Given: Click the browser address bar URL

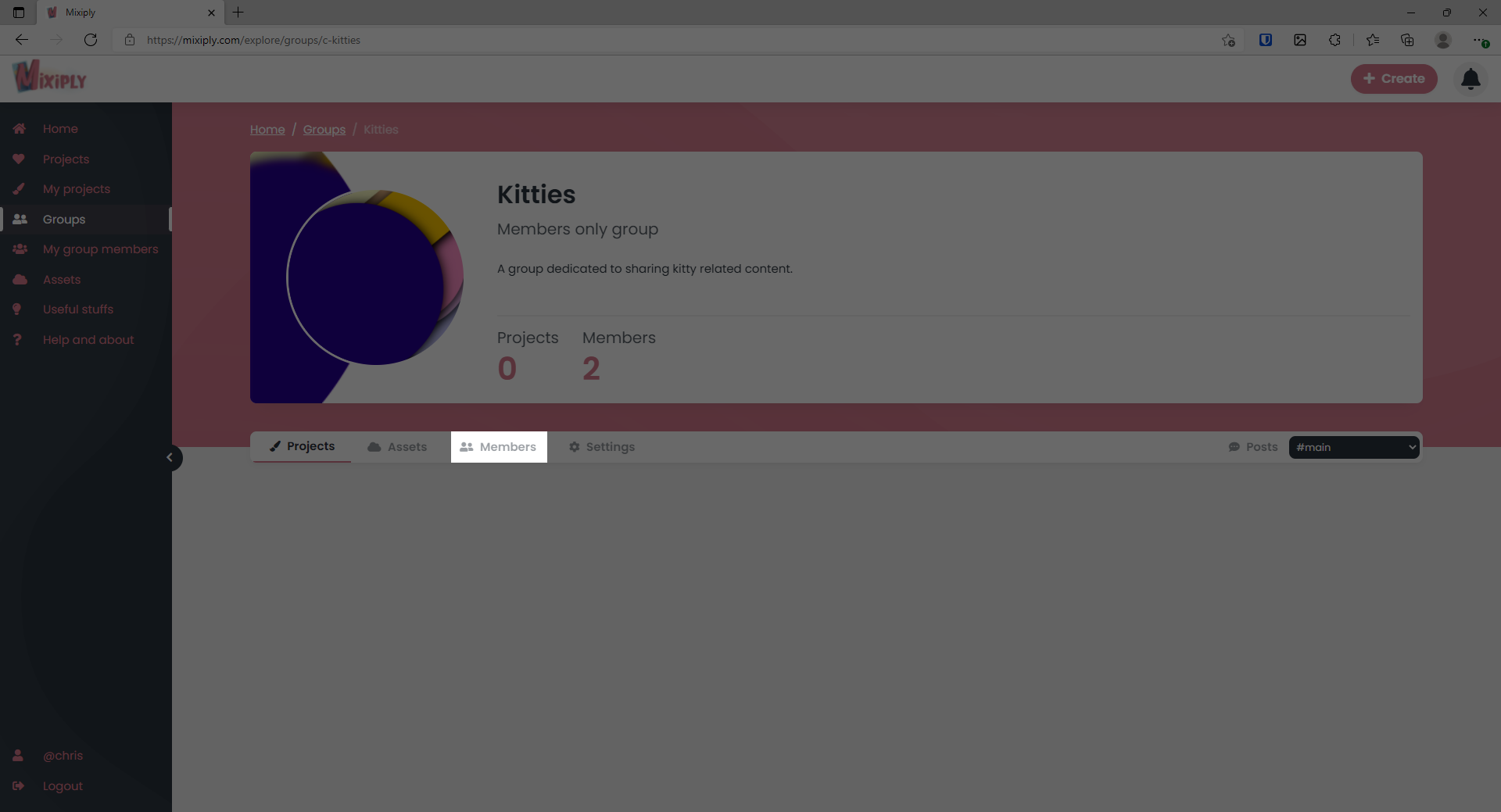Looking at the screenshot, I should click(x=253, y=40).
